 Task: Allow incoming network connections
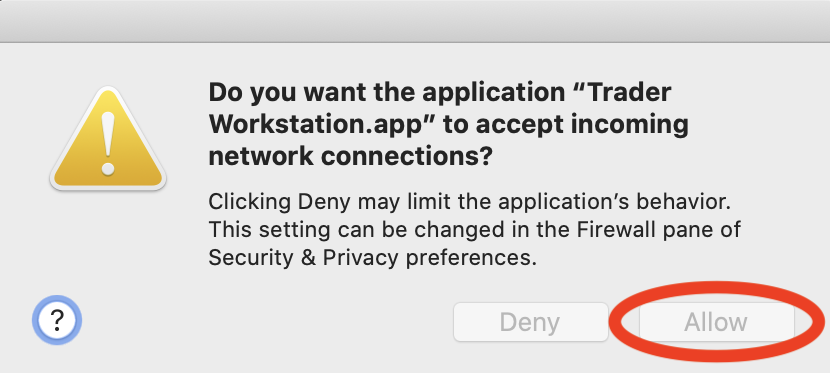pos(716,322)
